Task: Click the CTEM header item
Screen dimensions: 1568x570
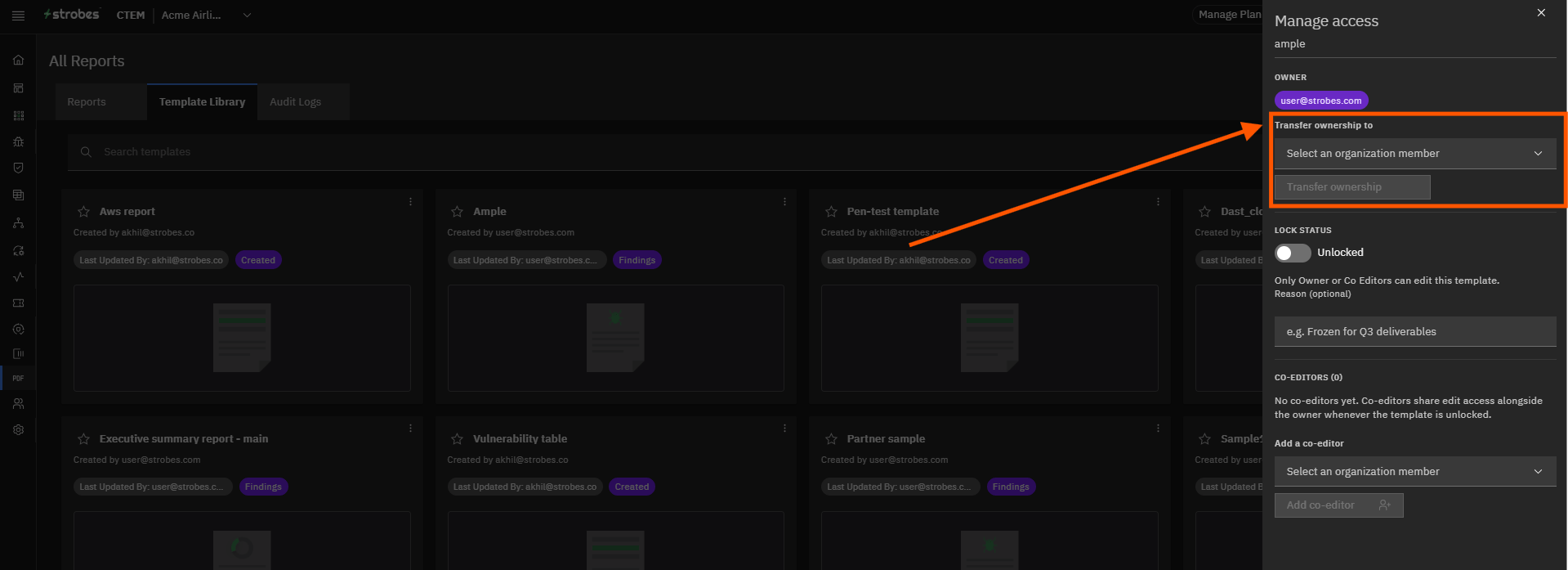Action: (131, 16)
